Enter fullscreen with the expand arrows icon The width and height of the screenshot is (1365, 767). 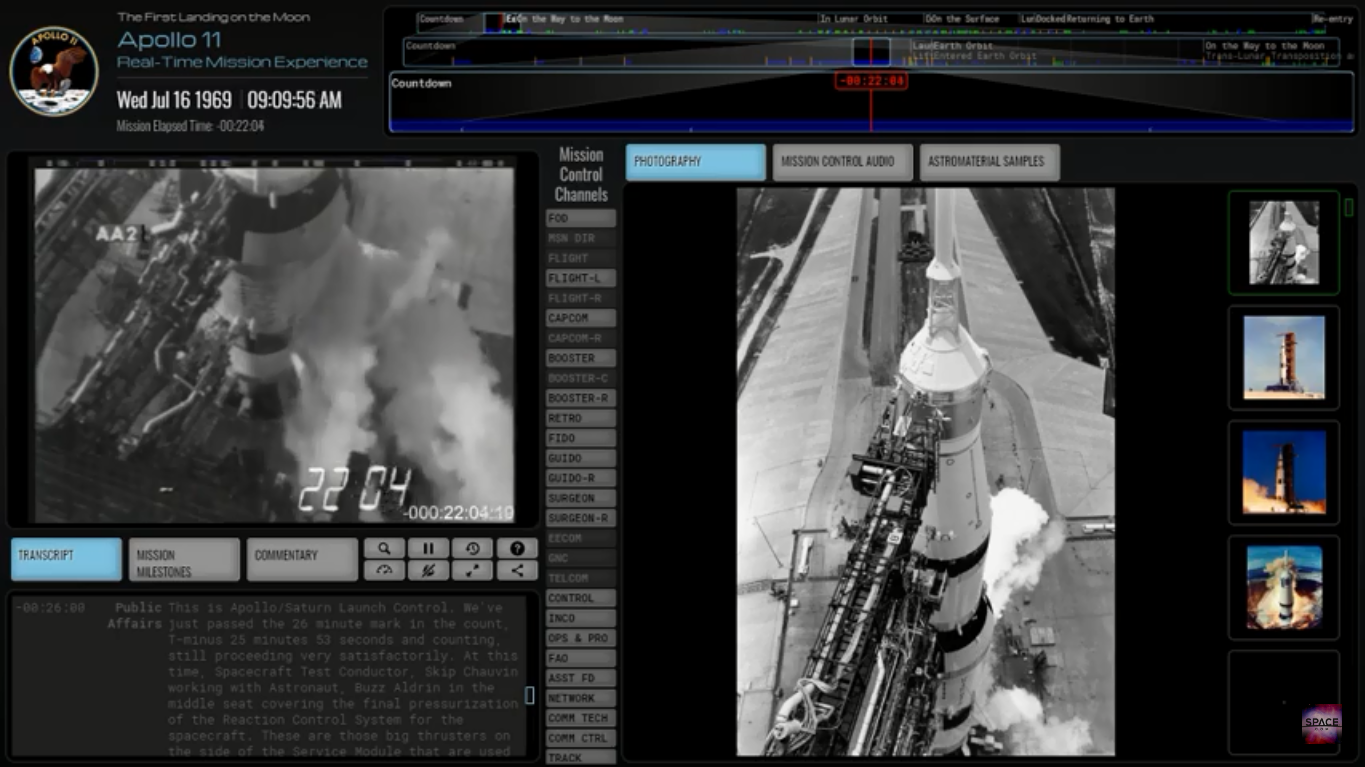click(472, 571)
